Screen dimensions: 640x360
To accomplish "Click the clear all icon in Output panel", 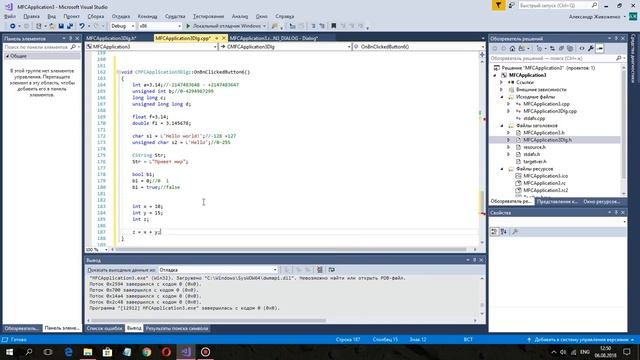I will [320, 270].
